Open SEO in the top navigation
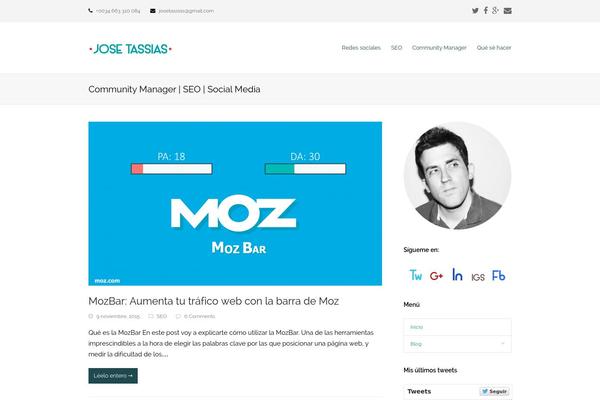This screenshot has height=400, width=600. tap(396, 48)
